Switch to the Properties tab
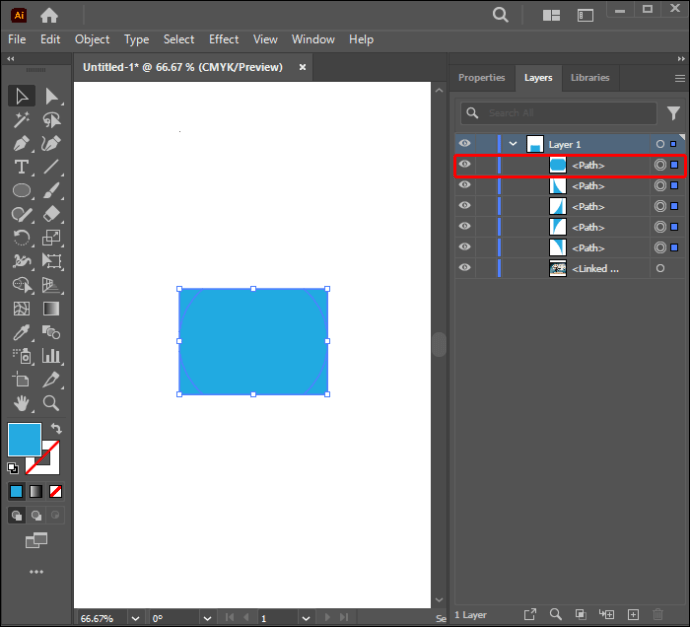Screen dimensions: 690x627 coord(481,78)
